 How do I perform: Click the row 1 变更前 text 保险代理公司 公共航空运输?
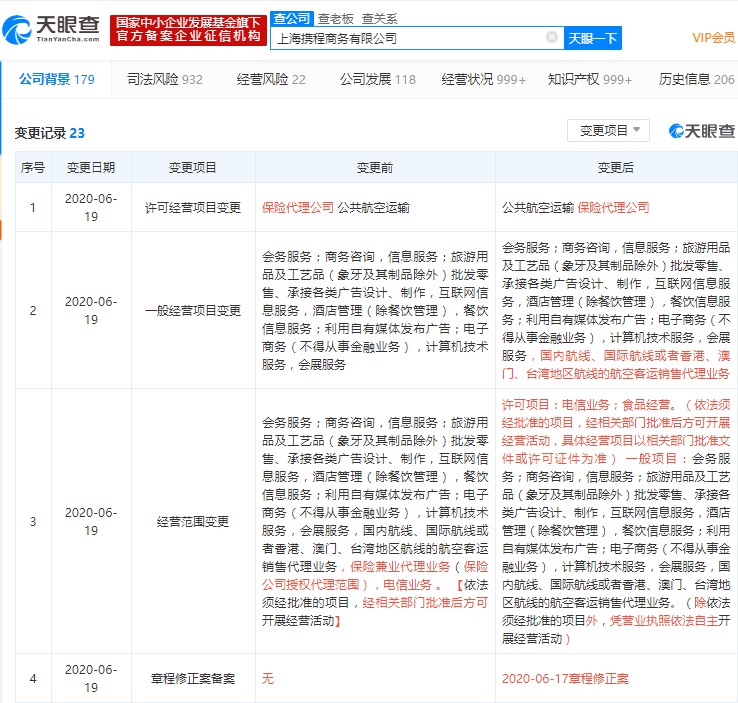(x=336, y=208)
